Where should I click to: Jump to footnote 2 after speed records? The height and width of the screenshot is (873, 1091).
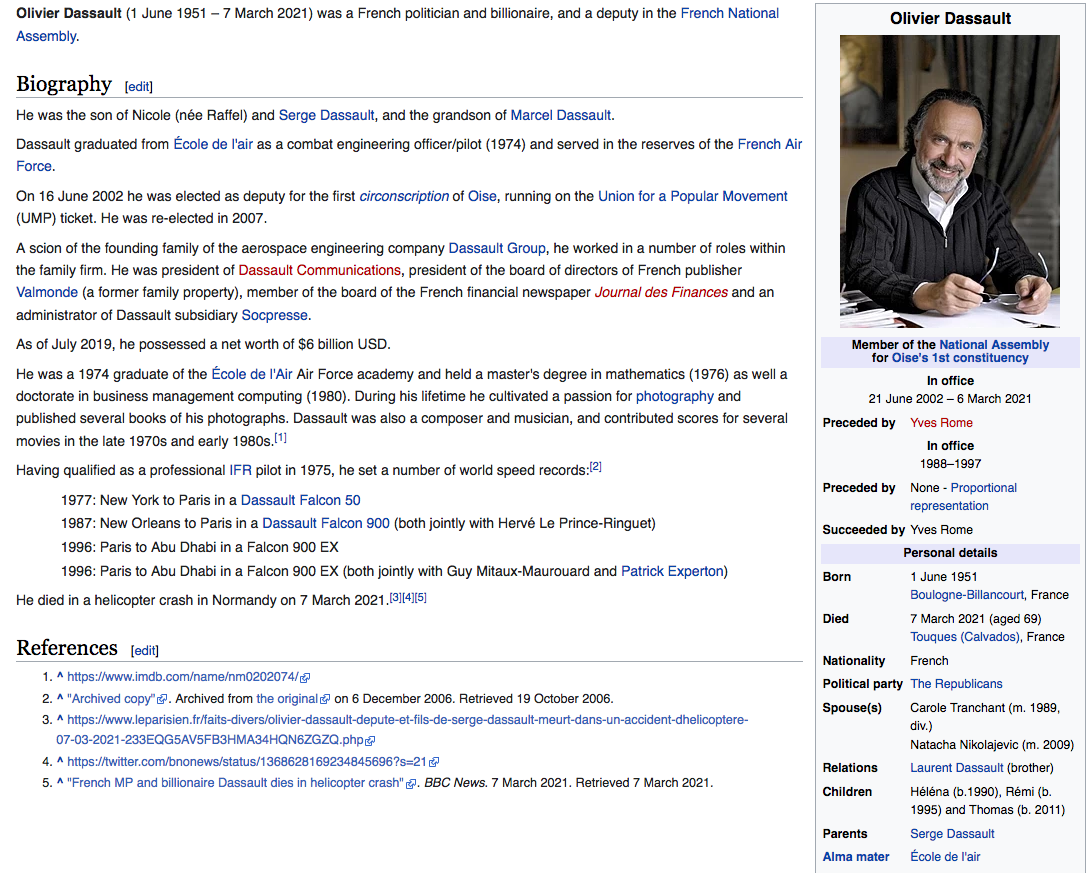(596, 467)
